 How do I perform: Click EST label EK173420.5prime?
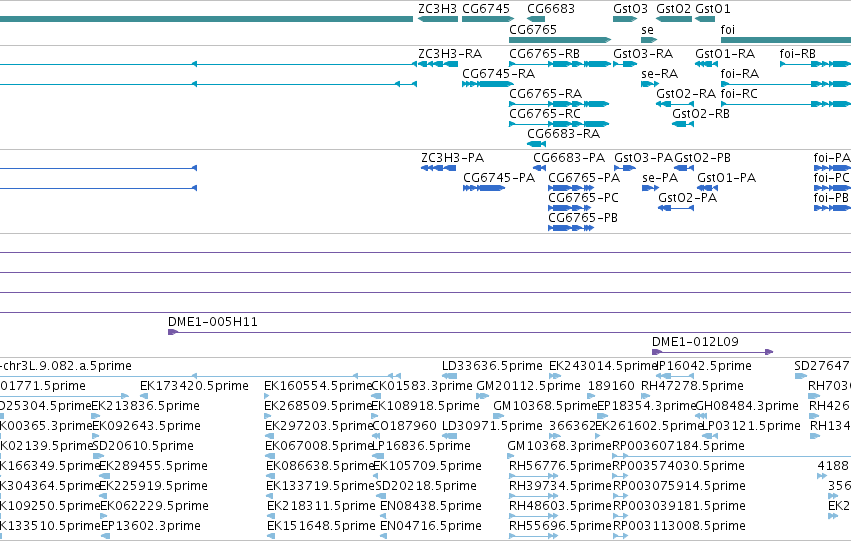[x=194, y=386]
